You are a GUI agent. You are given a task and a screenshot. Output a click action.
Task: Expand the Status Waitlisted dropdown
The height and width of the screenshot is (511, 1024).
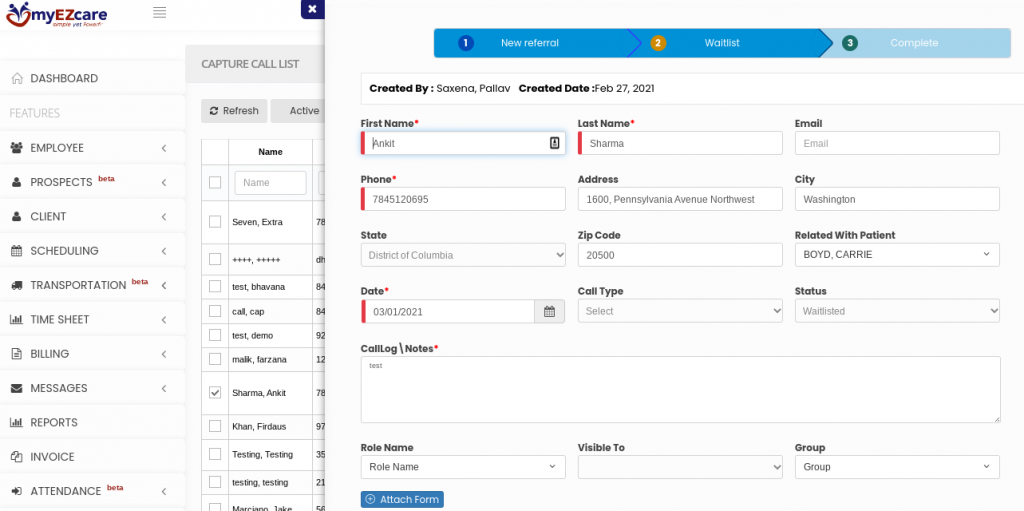[897, 311]
